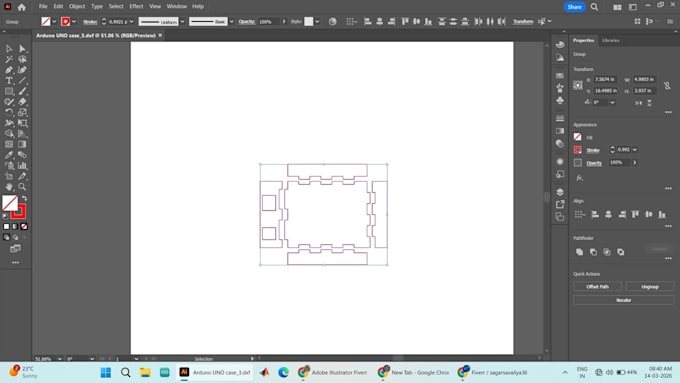This screenshot has width=680, height=383.
Task: Open the search icon beside Share
Action: coord(595,7)
